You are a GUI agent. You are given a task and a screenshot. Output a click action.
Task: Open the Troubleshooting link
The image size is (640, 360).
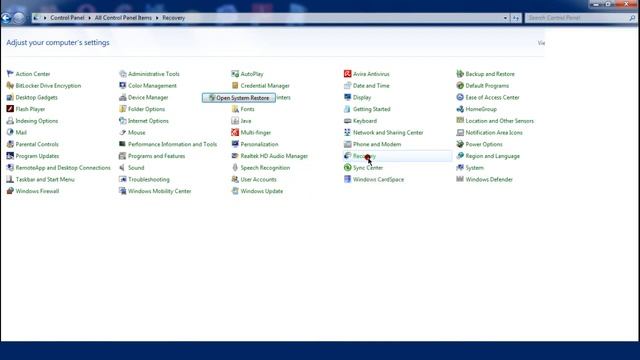pos(149,180)
